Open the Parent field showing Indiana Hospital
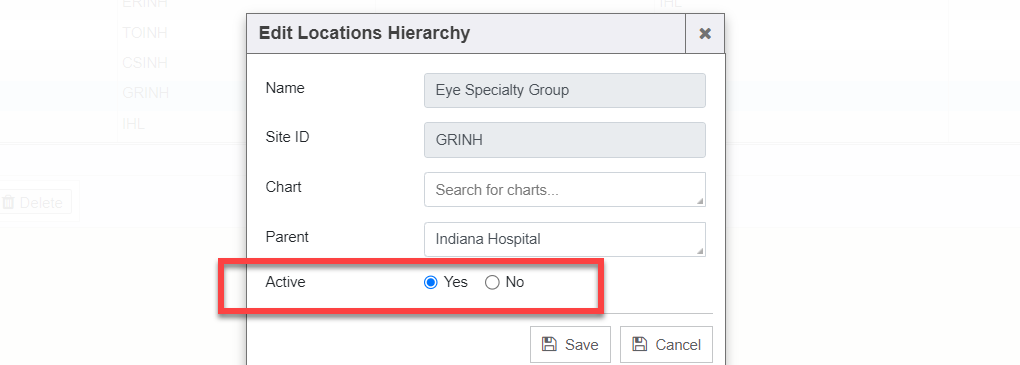Image resolution: width=1020 pixels, height=365 pixels. (565, 239)
